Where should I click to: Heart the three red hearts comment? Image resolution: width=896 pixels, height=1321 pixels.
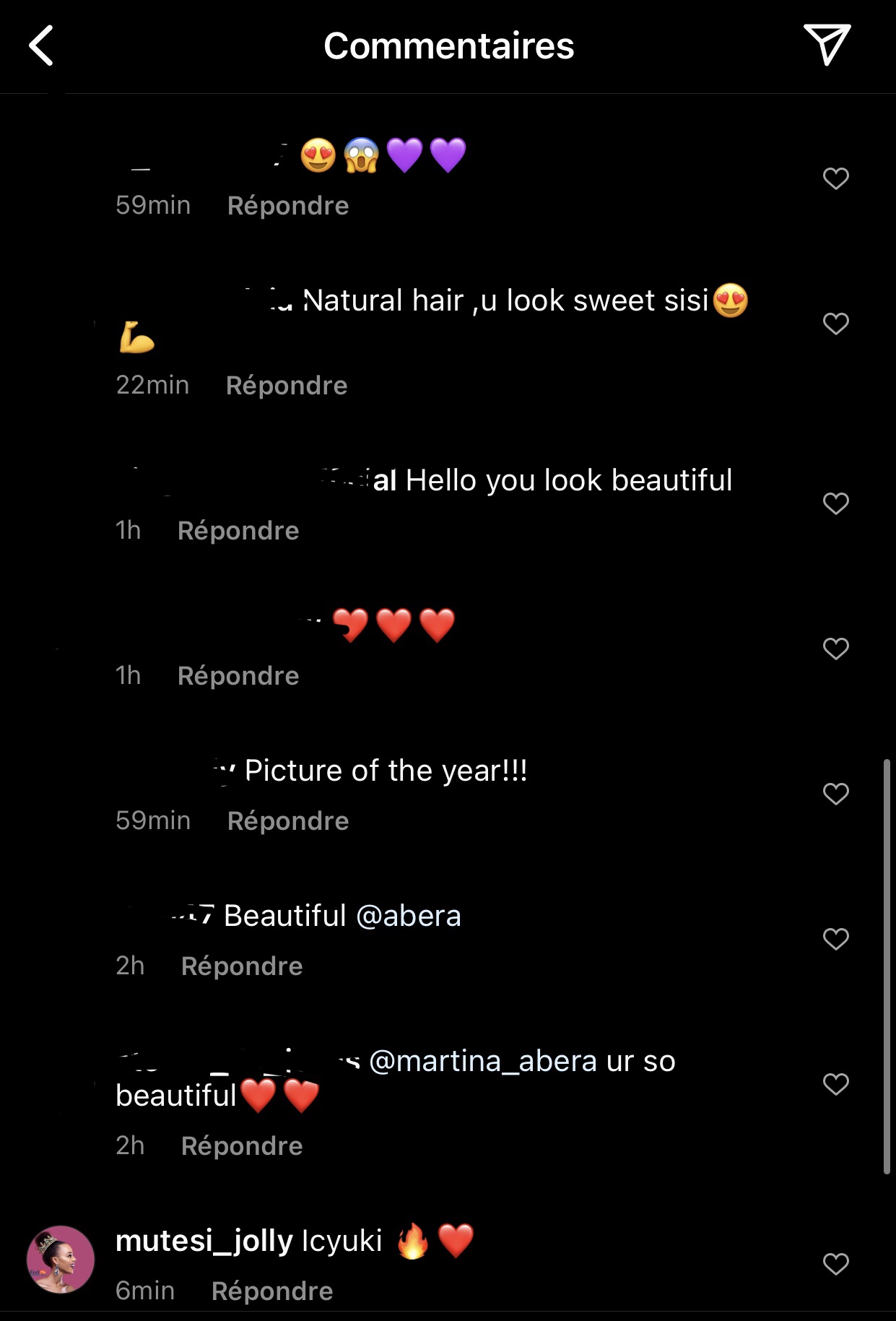tap(835, 649)
